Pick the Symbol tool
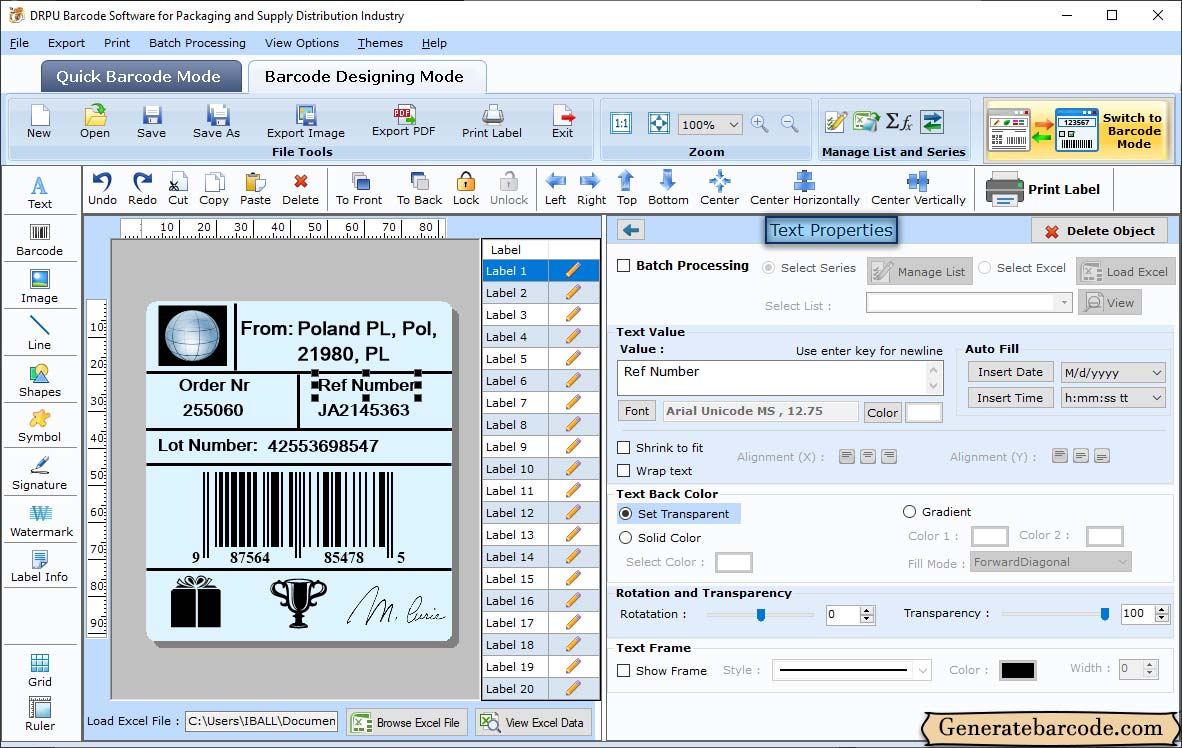Image resolution: width=1182 pixels, height=748 pixels. coord(40,426)
